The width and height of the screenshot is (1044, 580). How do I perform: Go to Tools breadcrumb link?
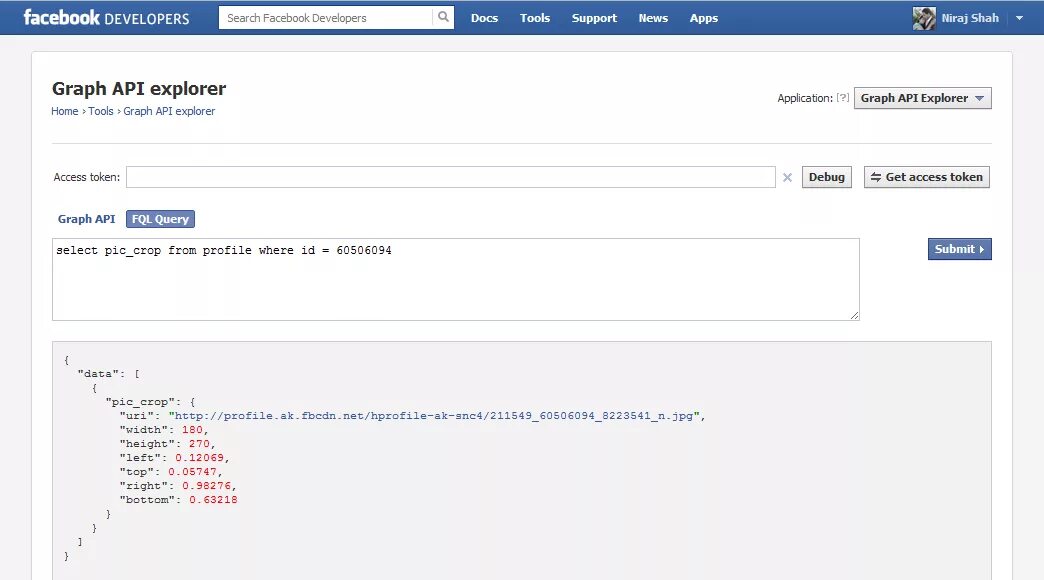(101, 111)
